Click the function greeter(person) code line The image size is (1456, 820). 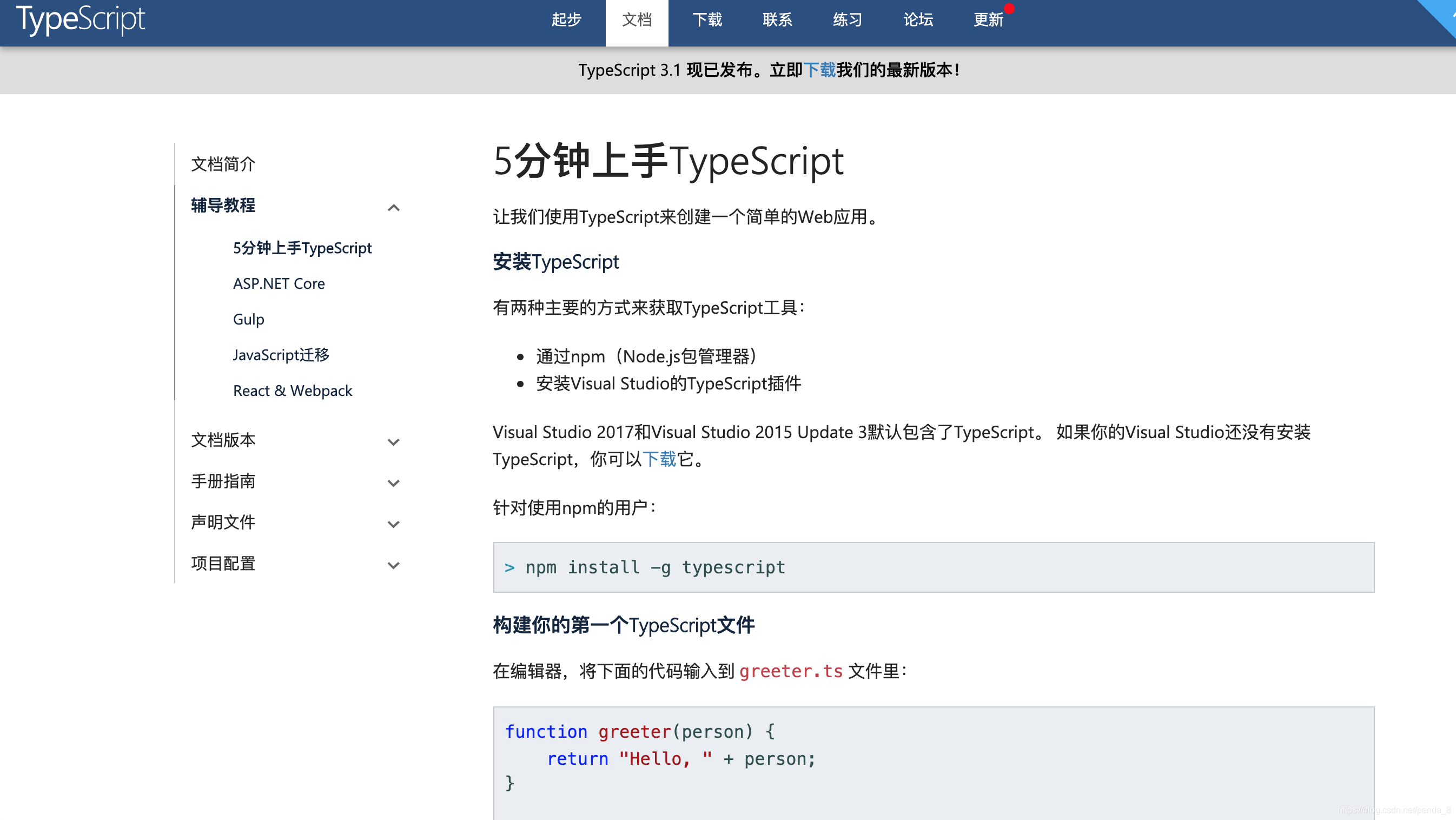(640, 731)
